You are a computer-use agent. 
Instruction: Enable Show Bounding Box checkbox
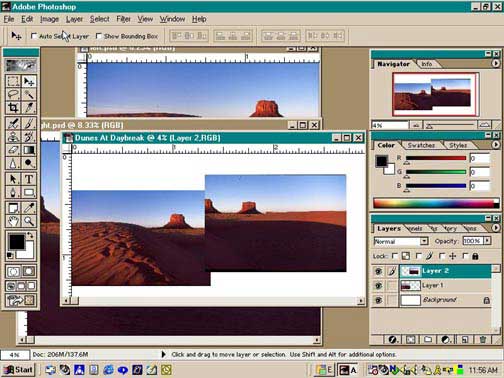click(98, 36)
